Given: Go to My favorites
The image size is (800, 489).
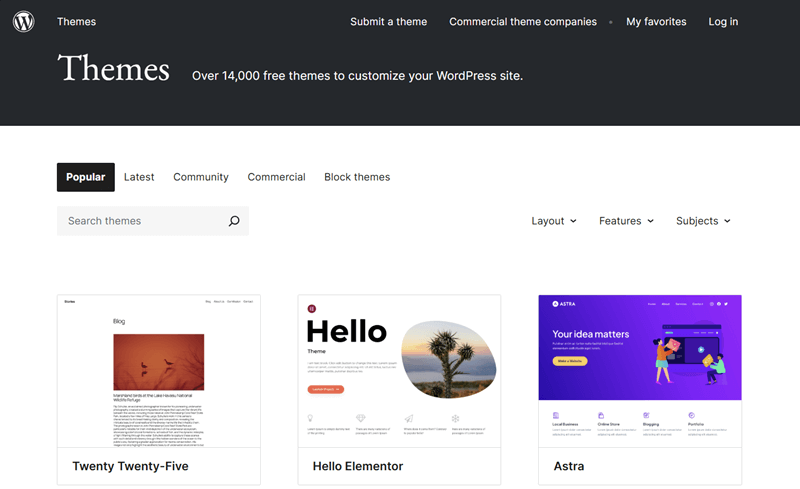Looking at the screenshot, I should coord(656,21).
